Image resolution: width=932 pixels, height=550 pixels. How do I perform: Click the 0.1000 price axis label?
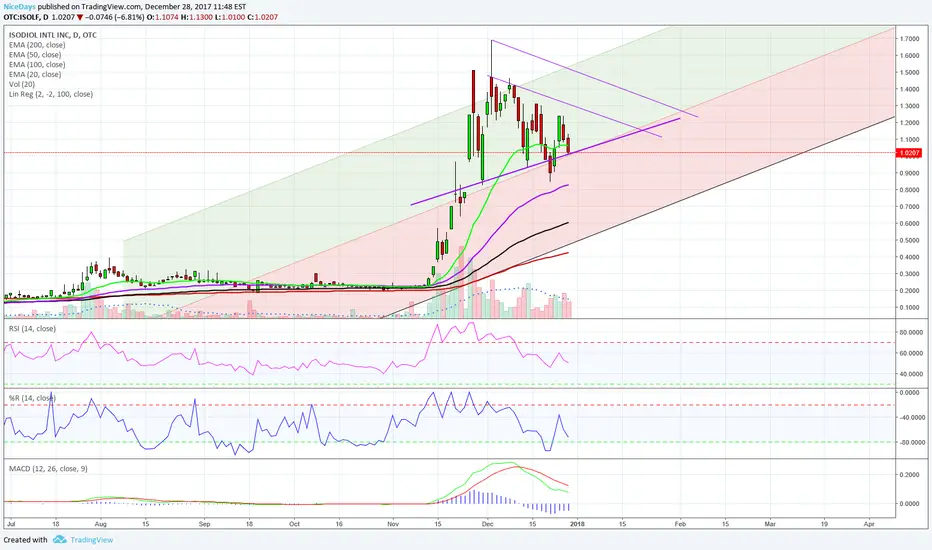[x=910, y=307]
